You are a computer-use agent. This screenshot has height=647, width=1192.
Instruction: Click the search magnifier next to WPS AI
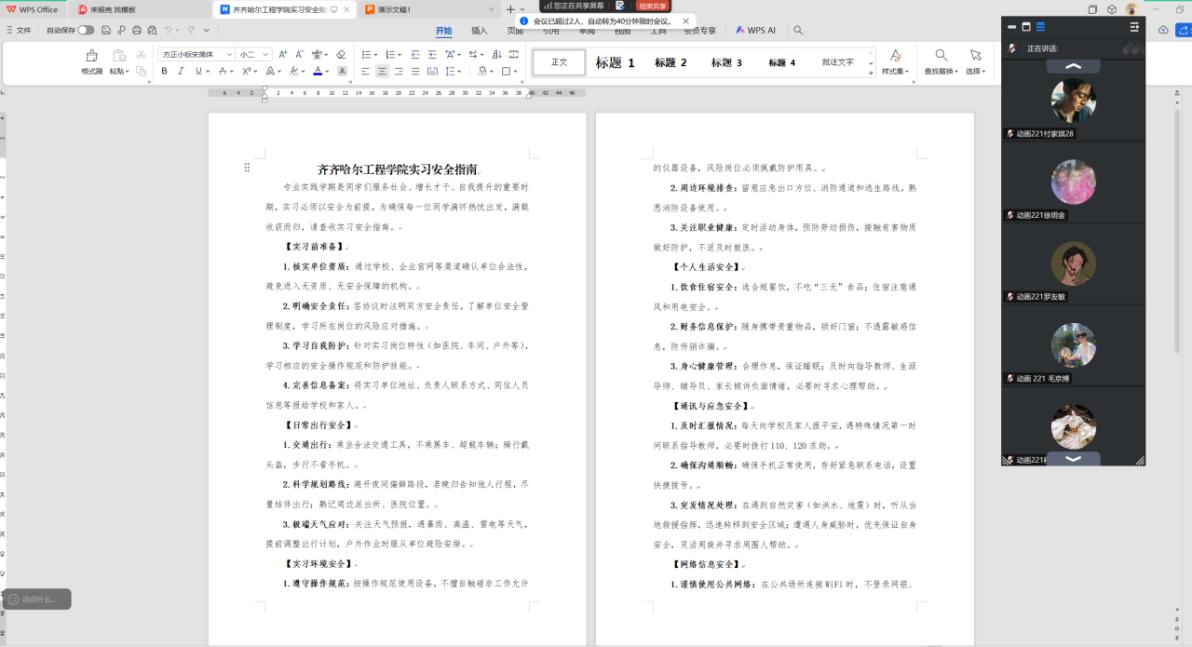[798, 30]
